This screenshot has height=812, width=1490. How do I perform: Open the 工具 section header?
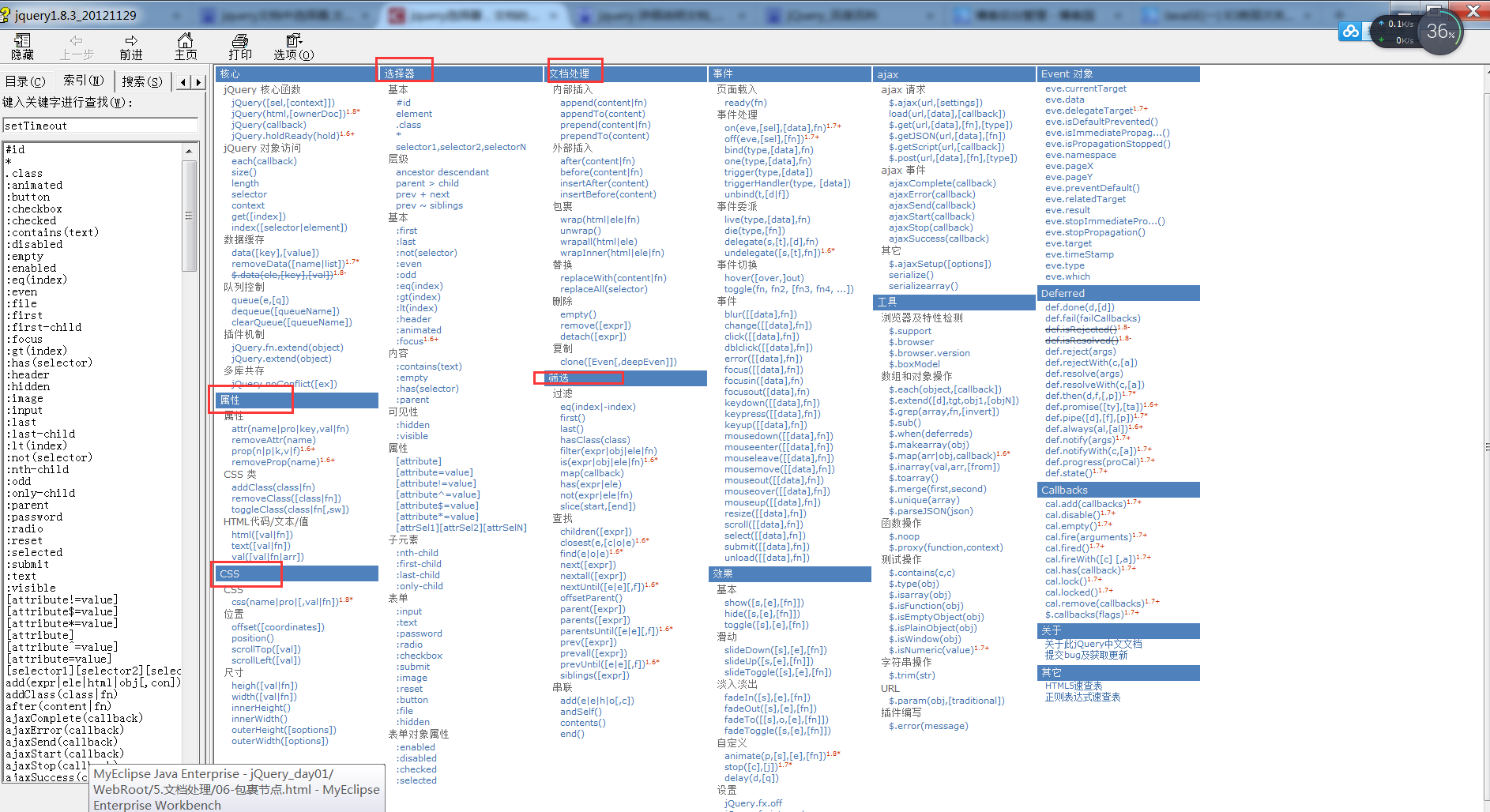point(954,303)
